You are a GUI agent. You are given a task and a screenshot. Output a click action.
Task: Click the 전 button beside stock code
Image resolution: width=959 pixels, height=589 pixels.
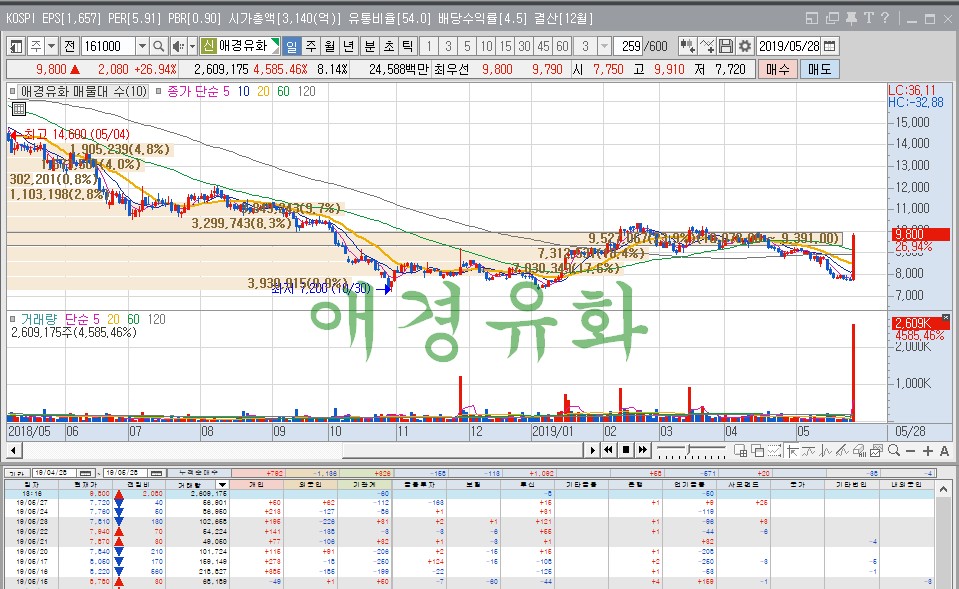tap(70, 46)
